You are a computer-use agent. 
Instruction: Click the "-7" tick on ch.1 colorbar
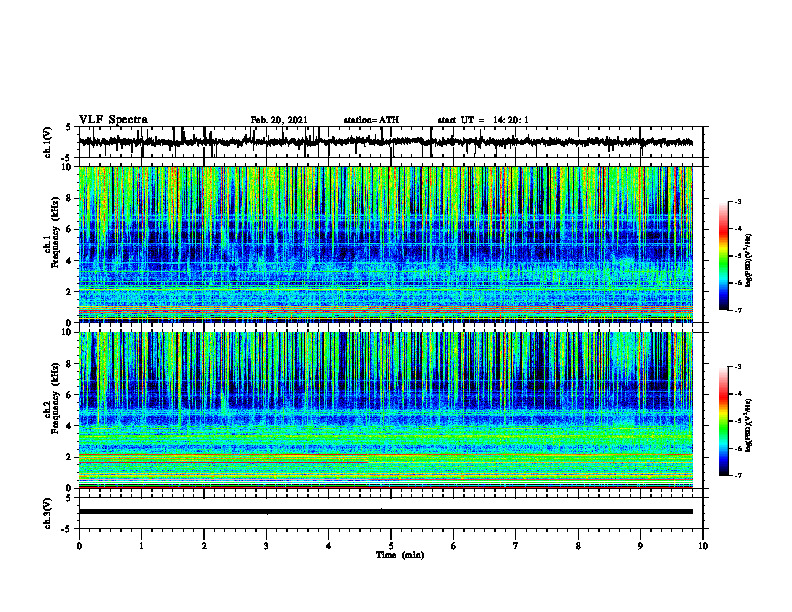coord(737,310)
